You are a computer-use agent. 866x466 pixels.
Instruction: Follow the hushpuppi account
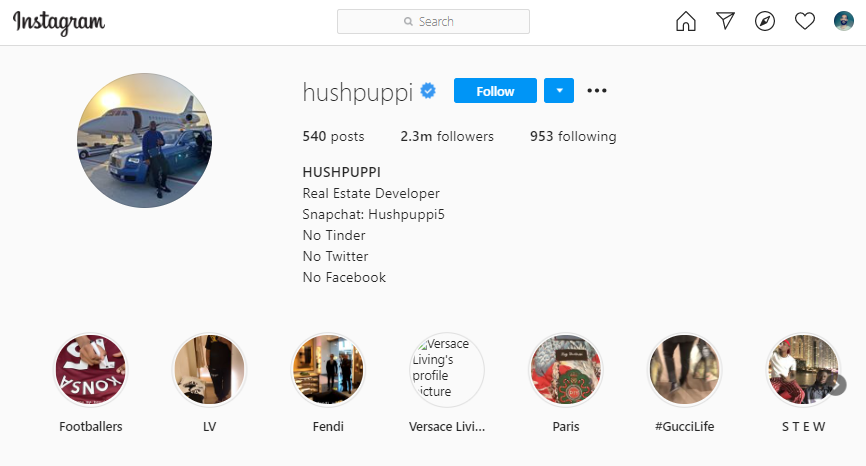point(495,91)
